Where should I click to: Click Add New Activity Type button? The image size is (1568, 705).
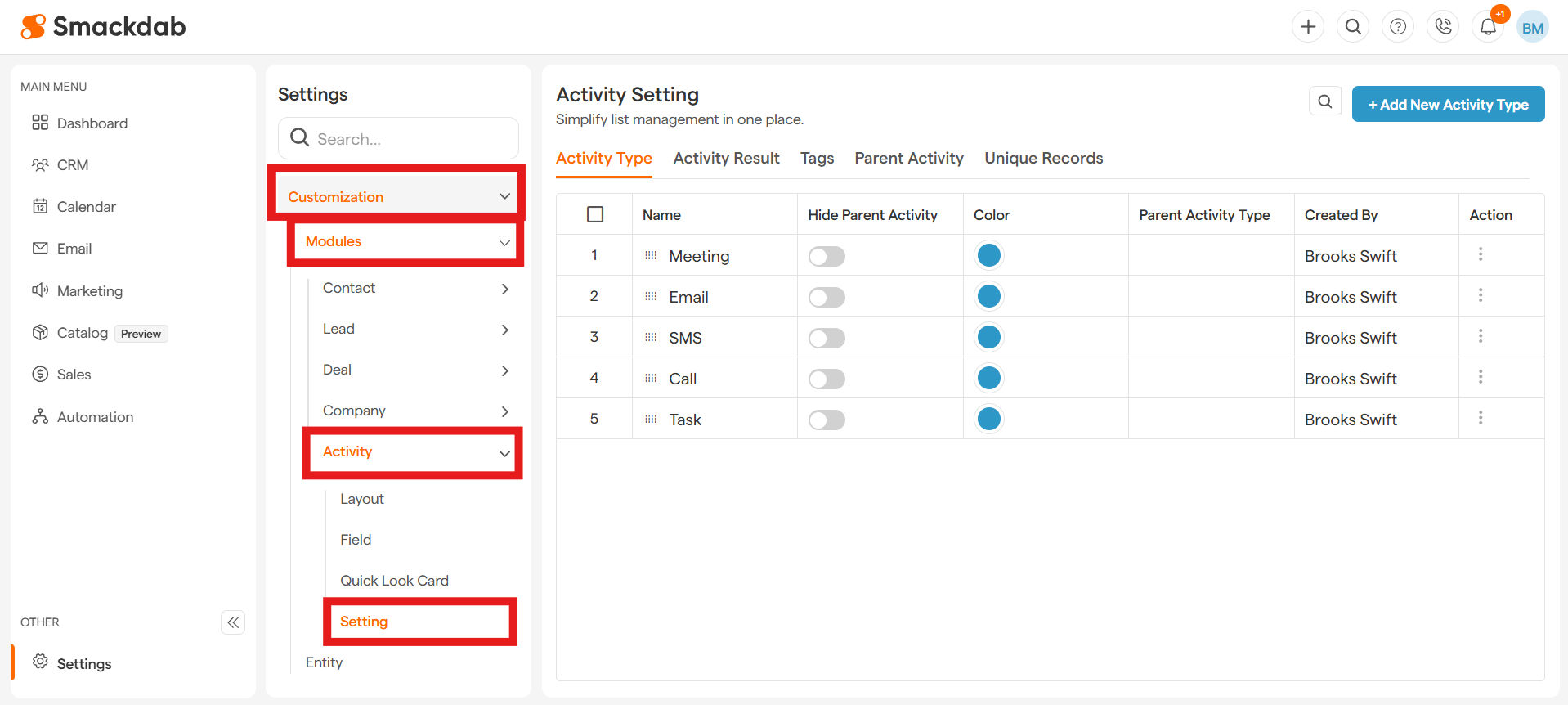click(x=1448, y=104)
